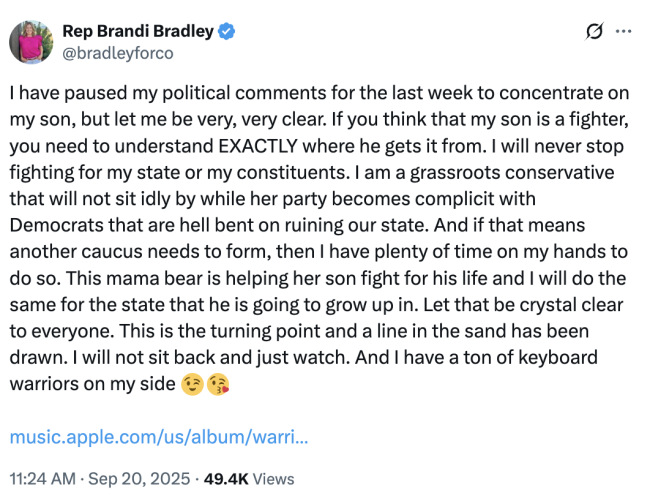Click the blue verified checkmark badge
The height and width of the screenshot is (501, 650).
(x=227, y=31)
